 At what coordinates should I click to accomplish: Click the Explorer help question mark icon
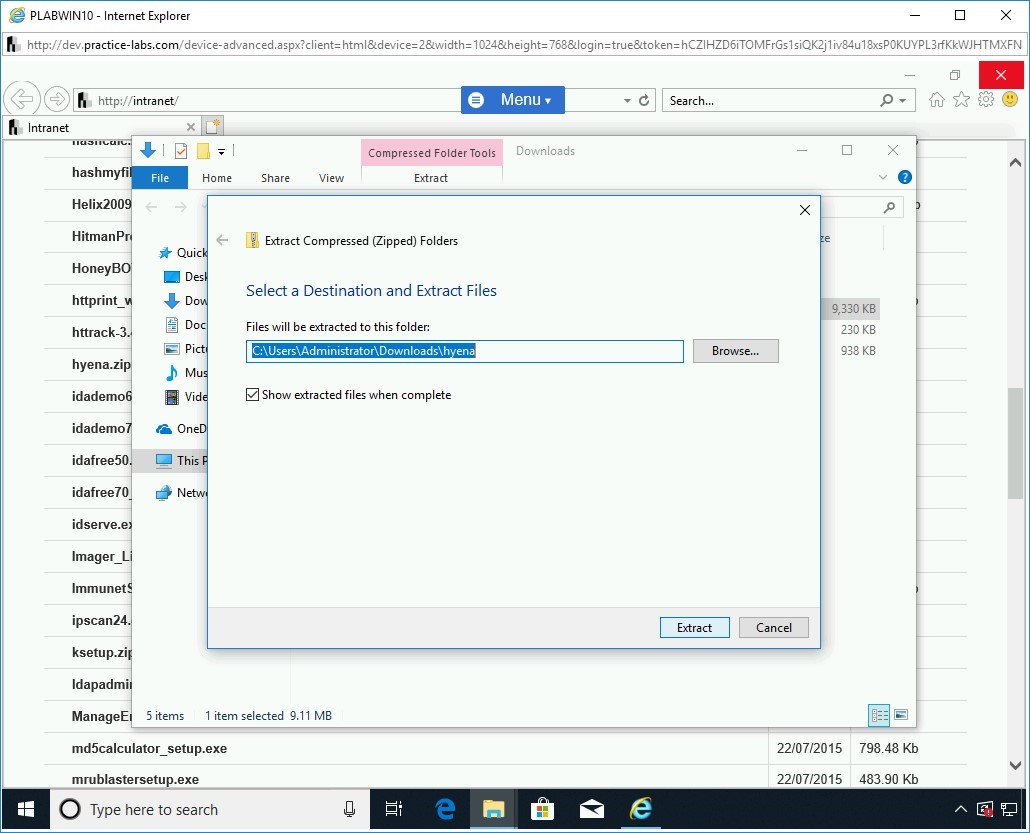click(904, 177)
